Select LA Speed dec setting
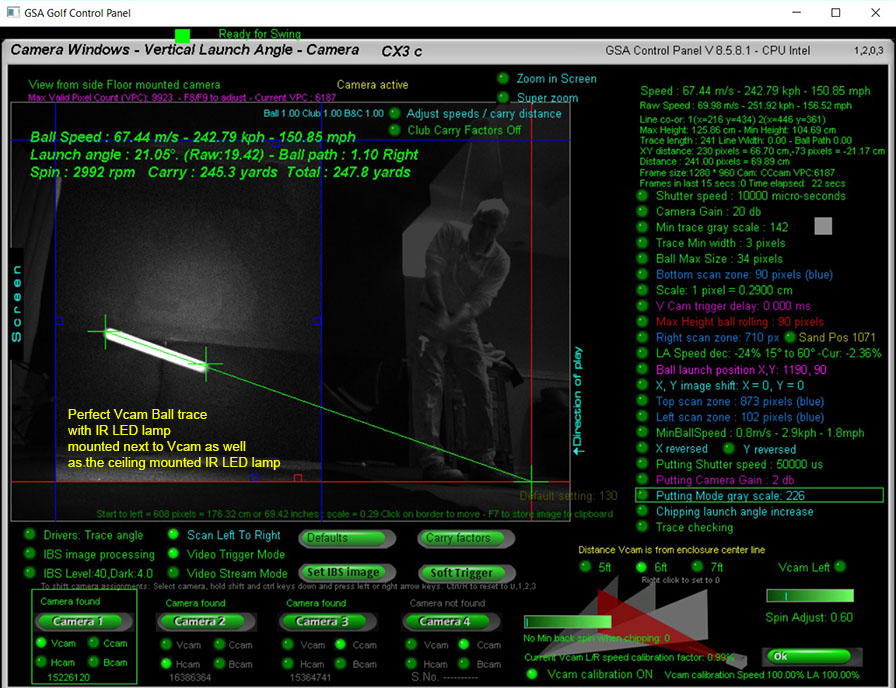The width and height of the screenshot is (896, 688). click(x=642, y=353)
